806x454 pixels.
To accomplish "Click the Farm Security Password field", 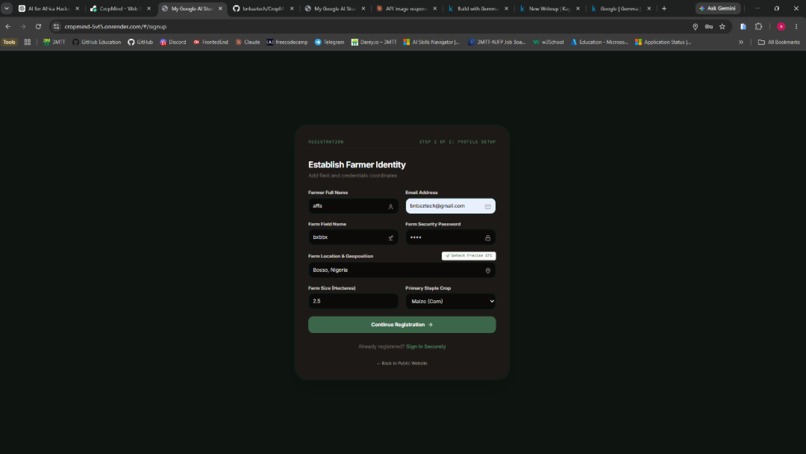I will point(450,238).
